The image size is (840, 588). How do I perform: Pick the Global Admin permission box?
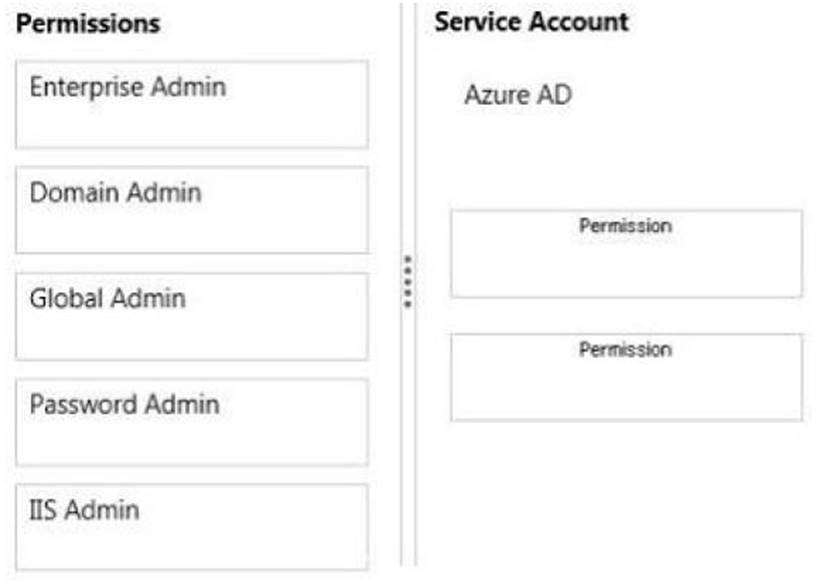[x=191, y=316]
